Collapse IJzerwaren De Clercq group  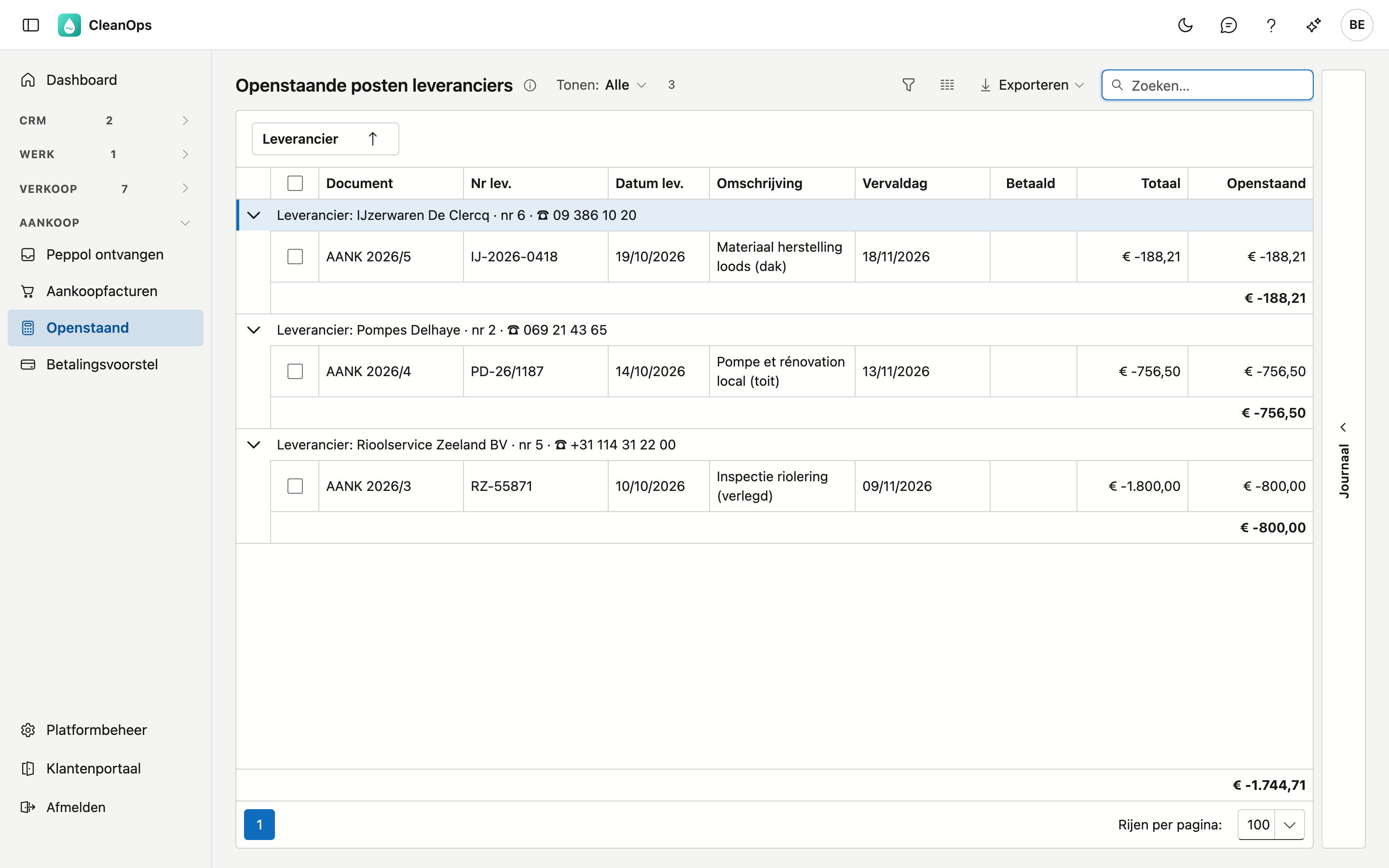[254, 215]
